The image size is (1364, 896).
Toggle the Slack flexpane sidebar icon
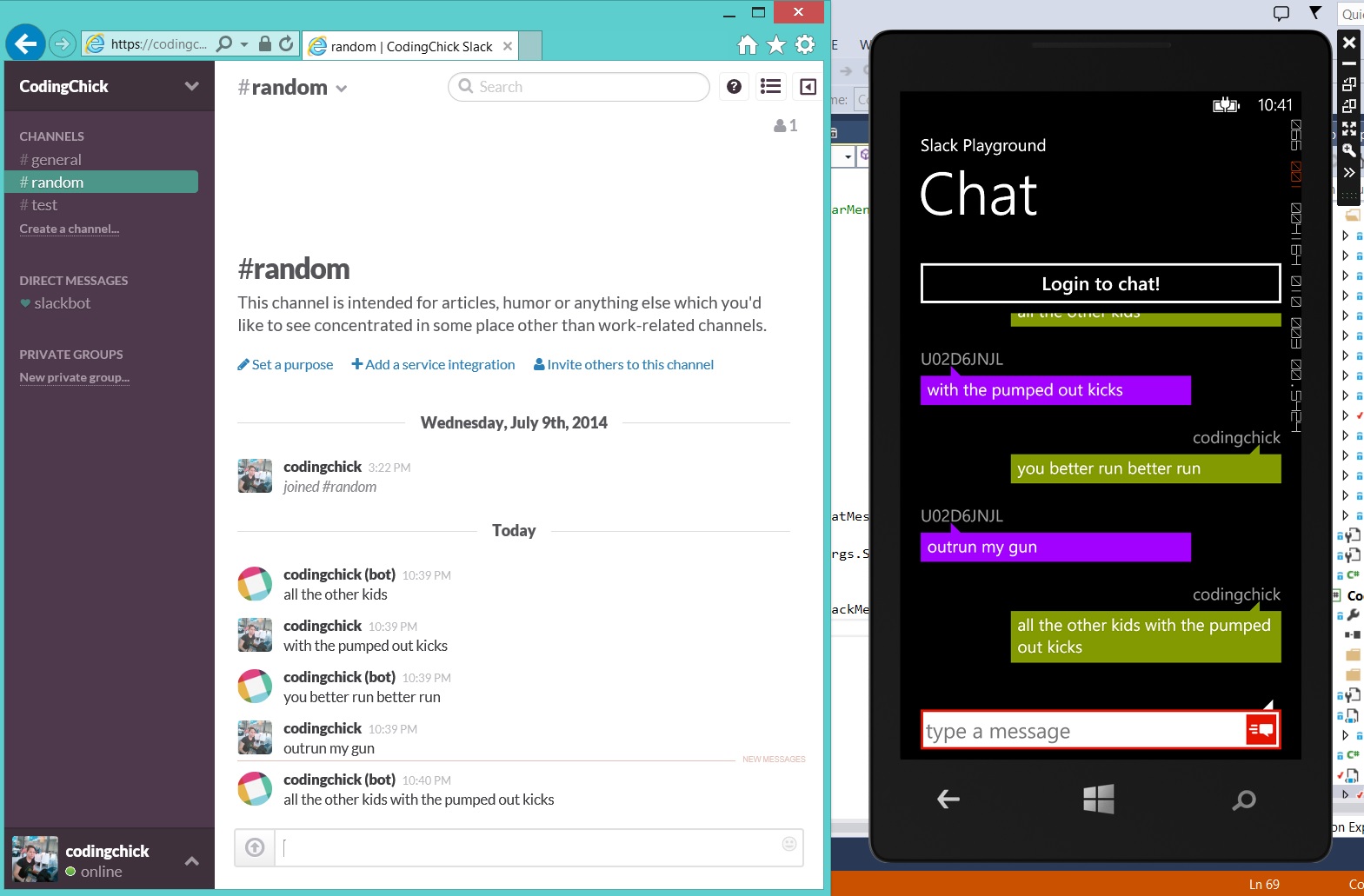coord(808,86)
